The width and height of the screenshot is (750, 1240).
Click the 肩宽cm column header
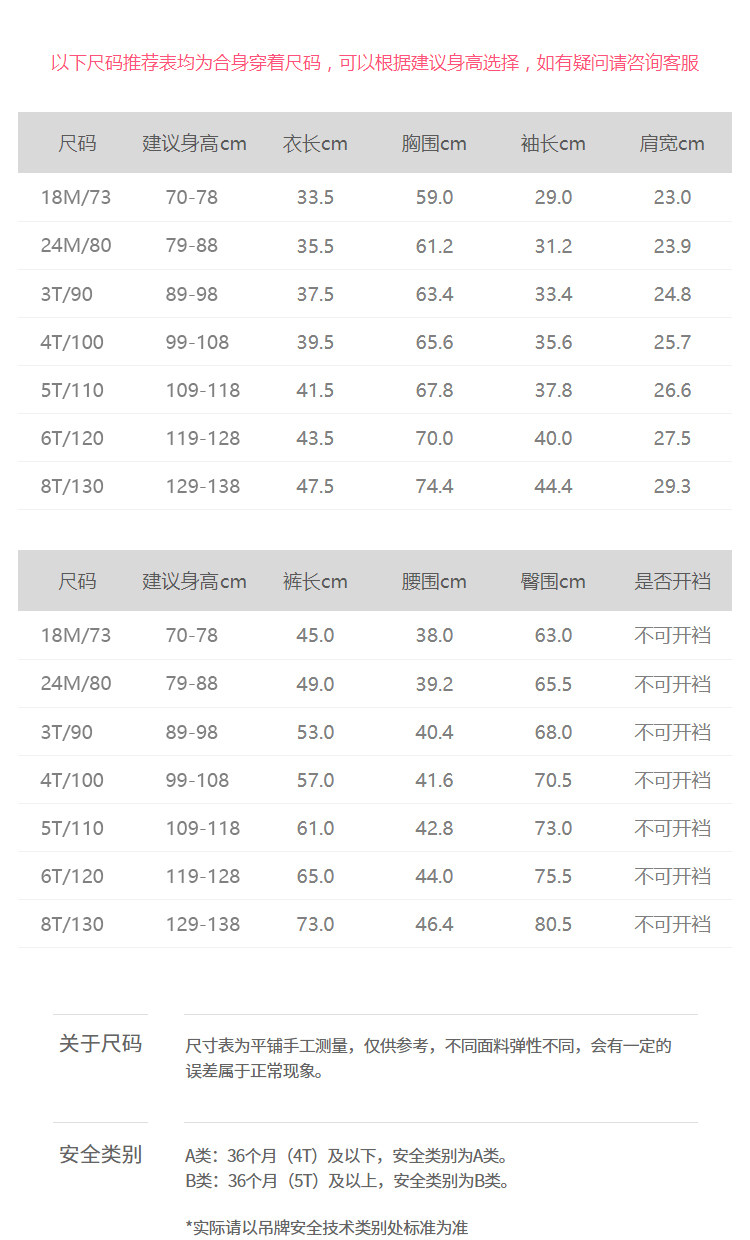point(672,143)
